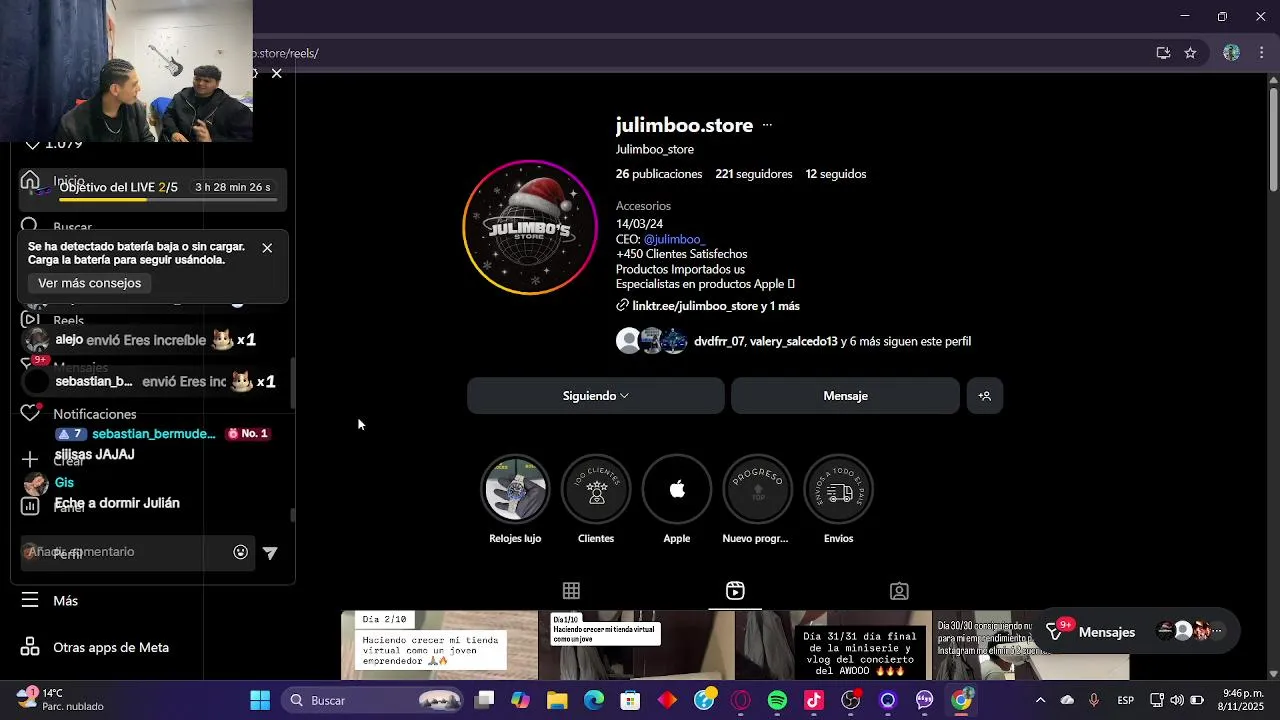This screenshot has width=1280, height=720.
Task: Open Microsoft Edge from taskbar
Action: click(x=594, y=700)
